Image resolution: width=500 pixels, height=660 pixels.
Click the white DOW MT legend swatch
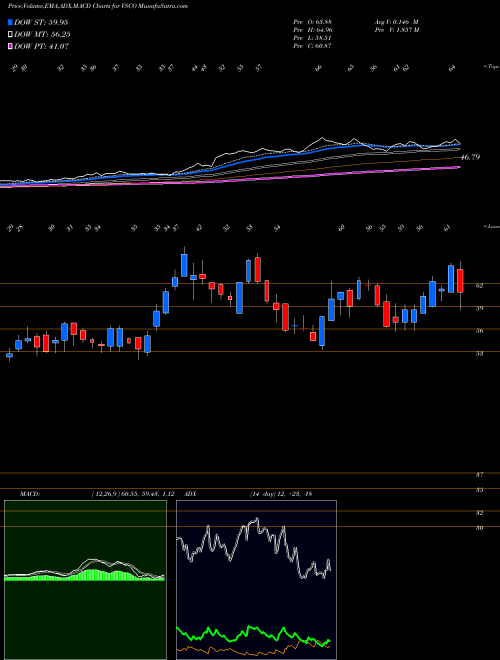[10, 35]
